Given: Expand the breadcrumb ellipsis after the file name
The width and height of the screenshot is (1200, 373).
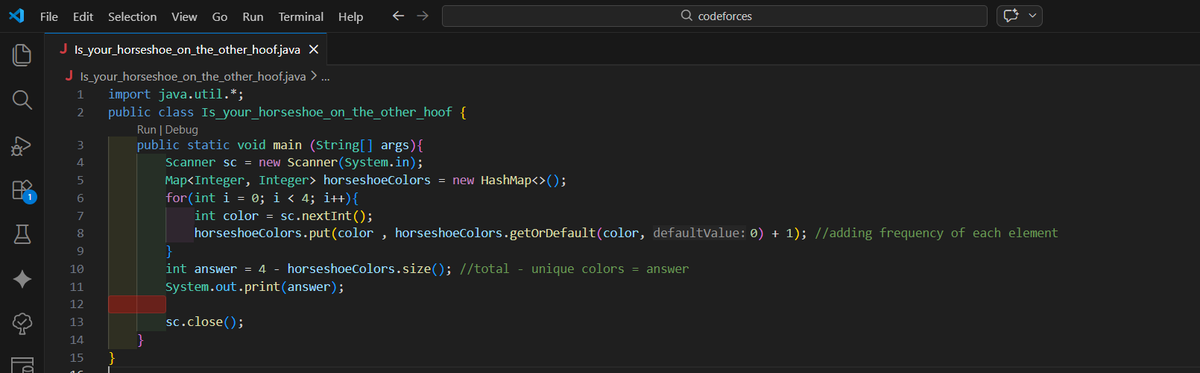Looking at the screenshot, I should click(x=324, y=76).
